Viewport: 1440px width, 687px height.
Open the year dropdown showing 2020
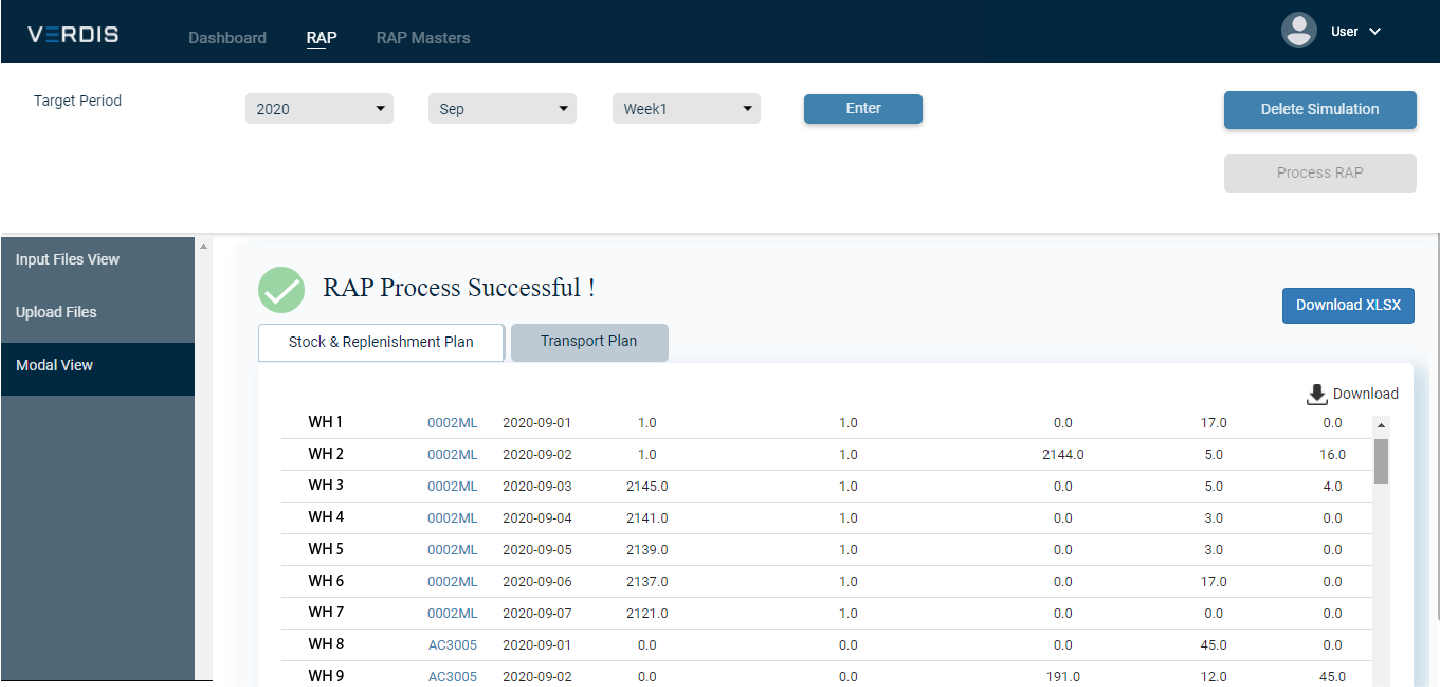pos(319,109)
